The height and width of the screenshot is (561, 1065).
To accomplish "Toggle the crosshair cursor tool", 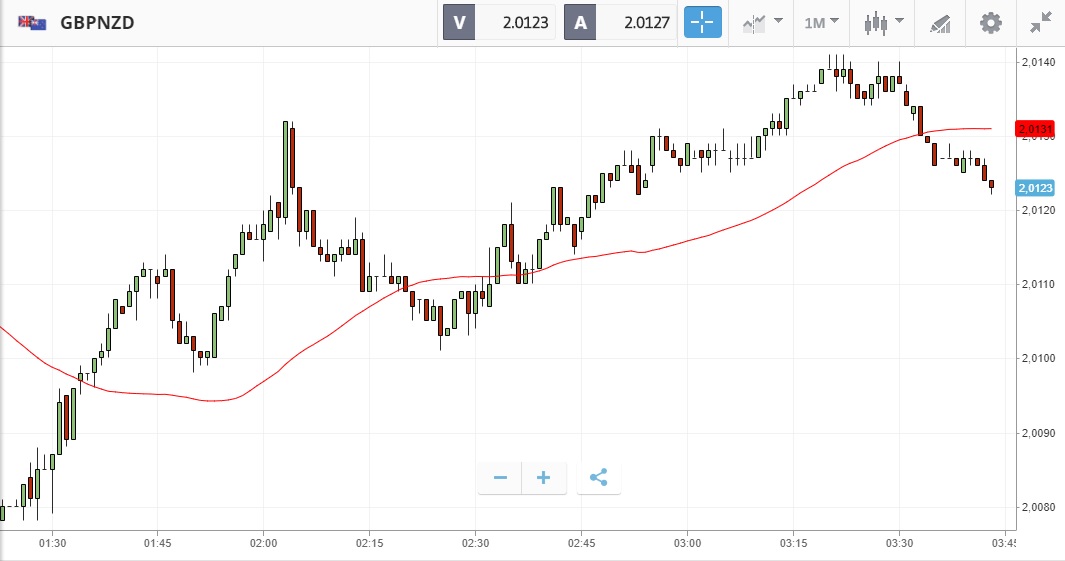I will (x=702, y=22).
